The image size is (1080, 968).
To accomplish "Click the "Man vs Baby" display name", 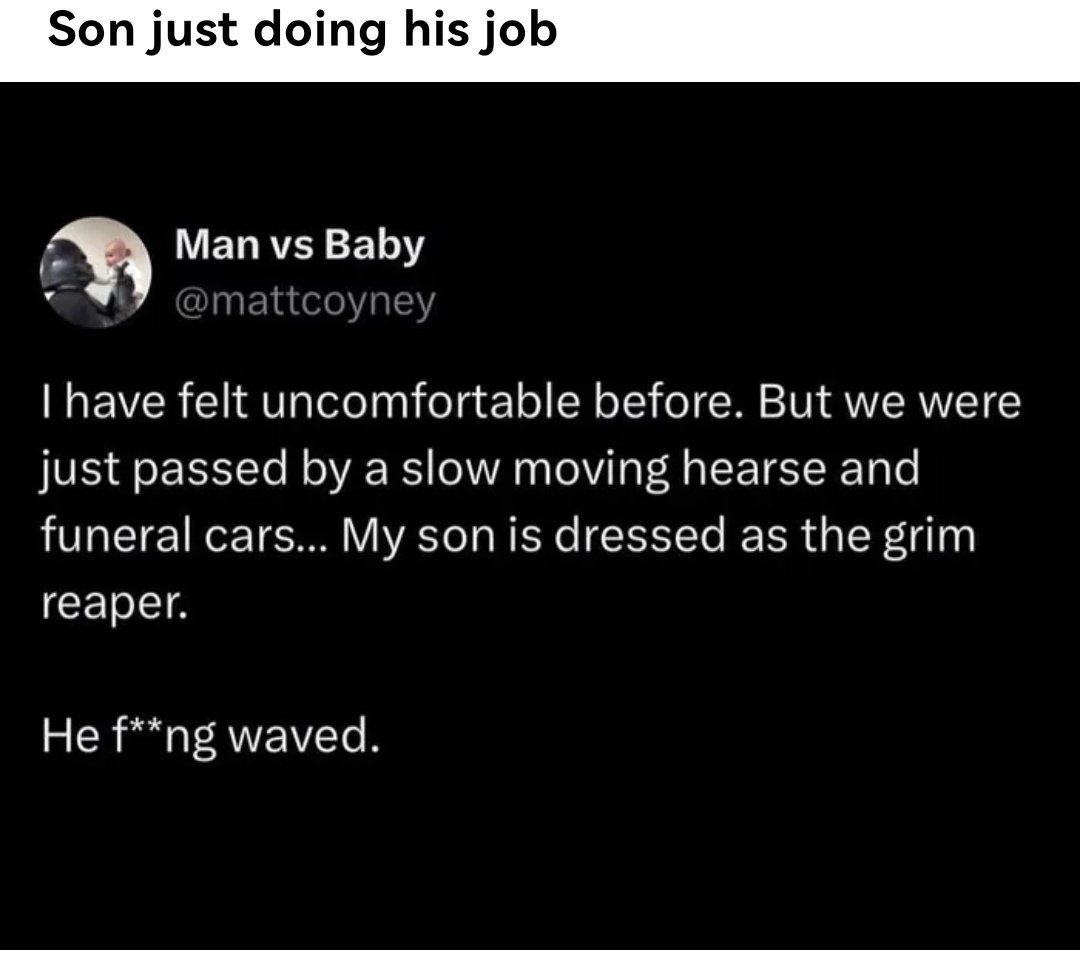I will (299, 245).
